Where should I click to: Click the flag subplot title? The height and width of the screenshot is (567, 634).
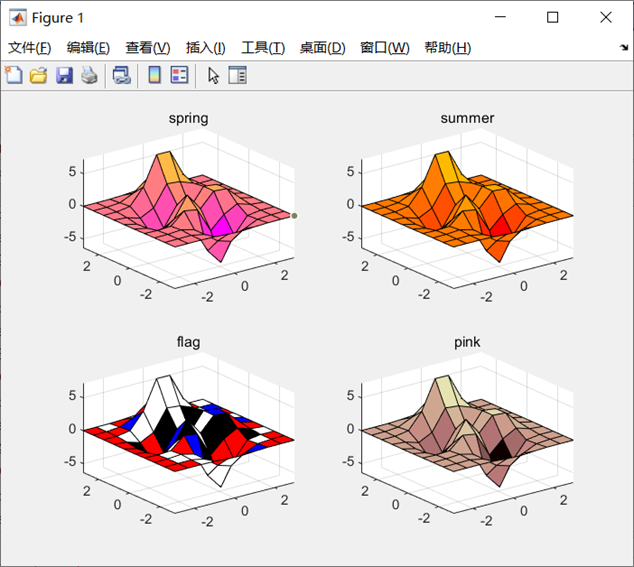188,342
